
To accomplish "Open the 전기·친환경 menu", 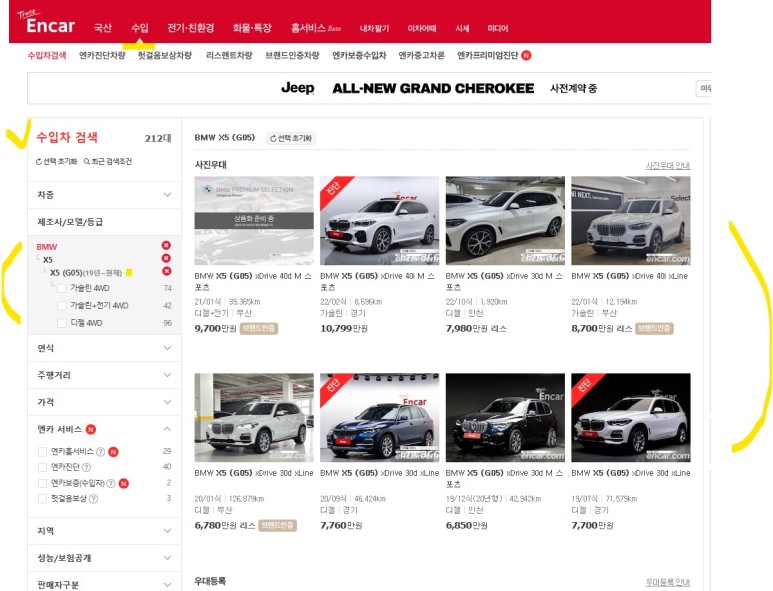I will [190, 28].
